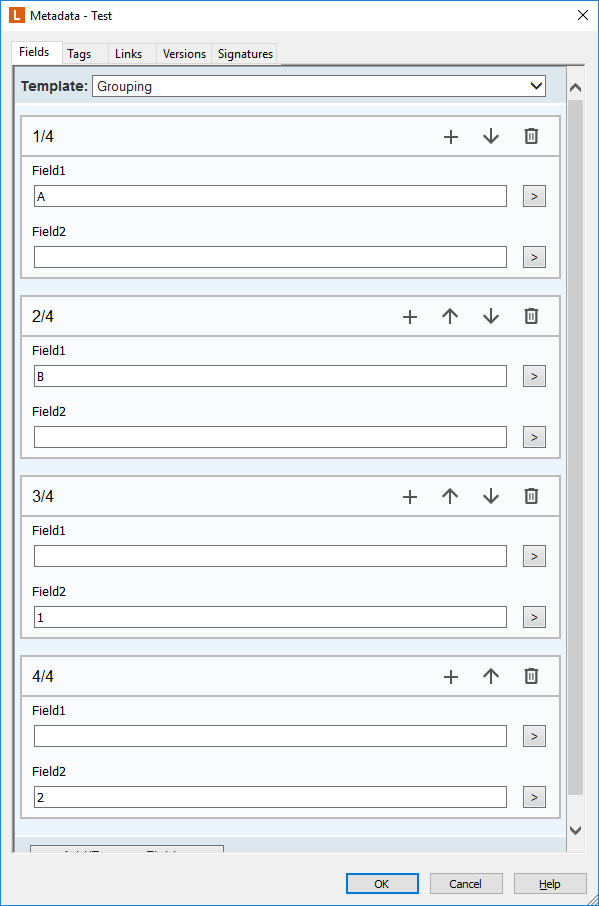Screen dimensions: 599x906
Task: Add a new group after group 3/4
Action: point(410,496)
